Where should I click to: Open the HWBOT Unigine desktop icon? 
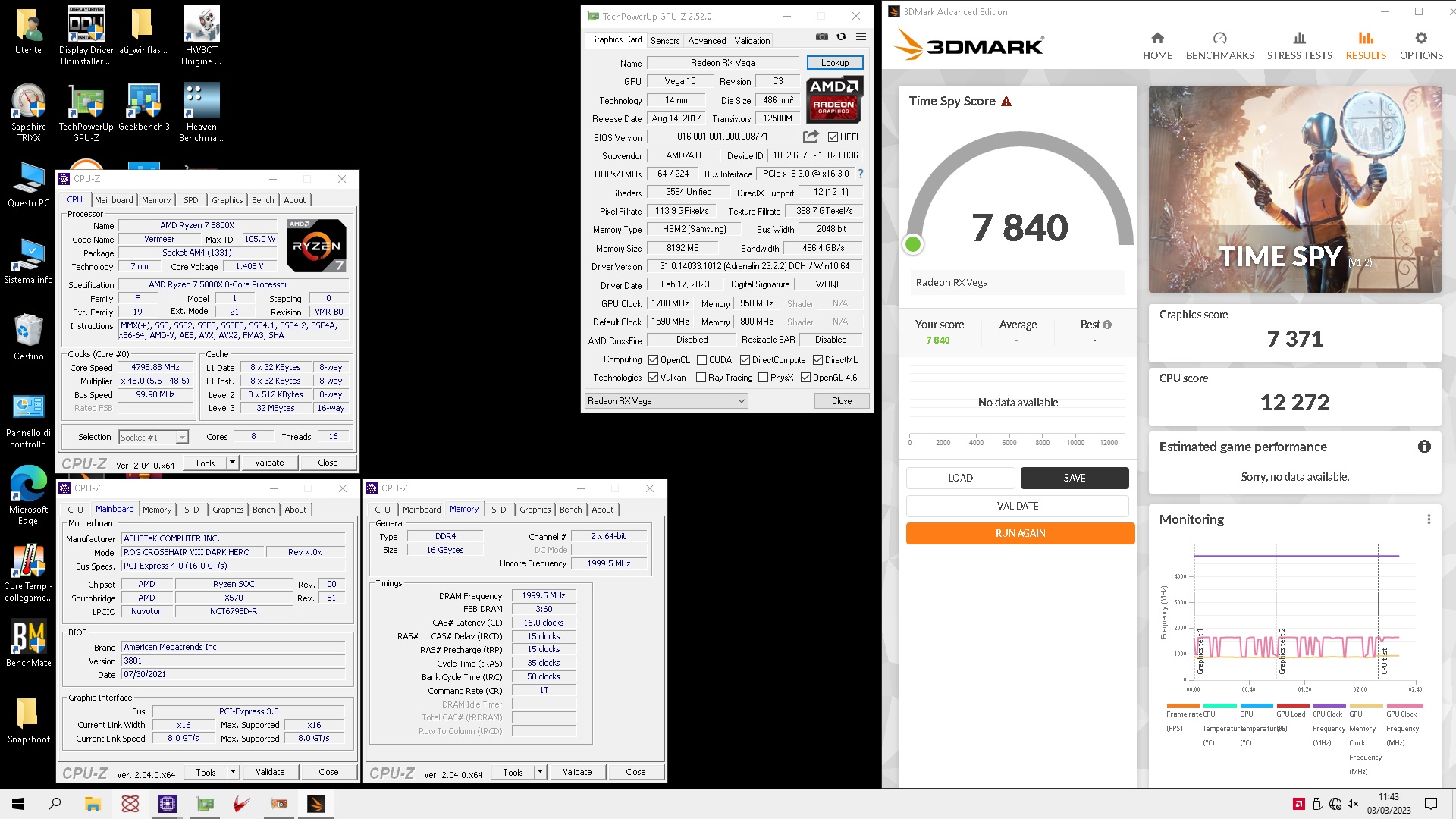coord(202,36)
